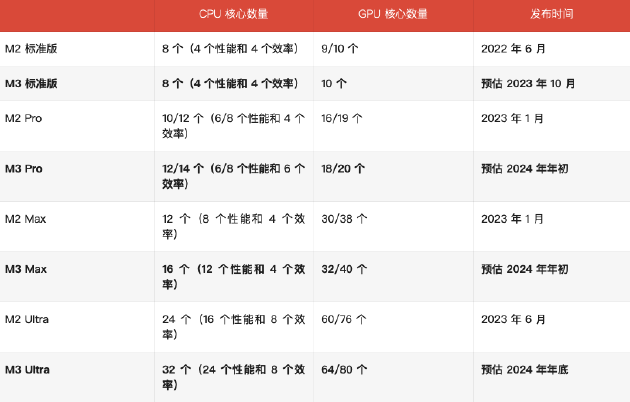This screenshot has width=630, height=402.
Task: Click the 发布时间 column header
Action: coord(551,14)
